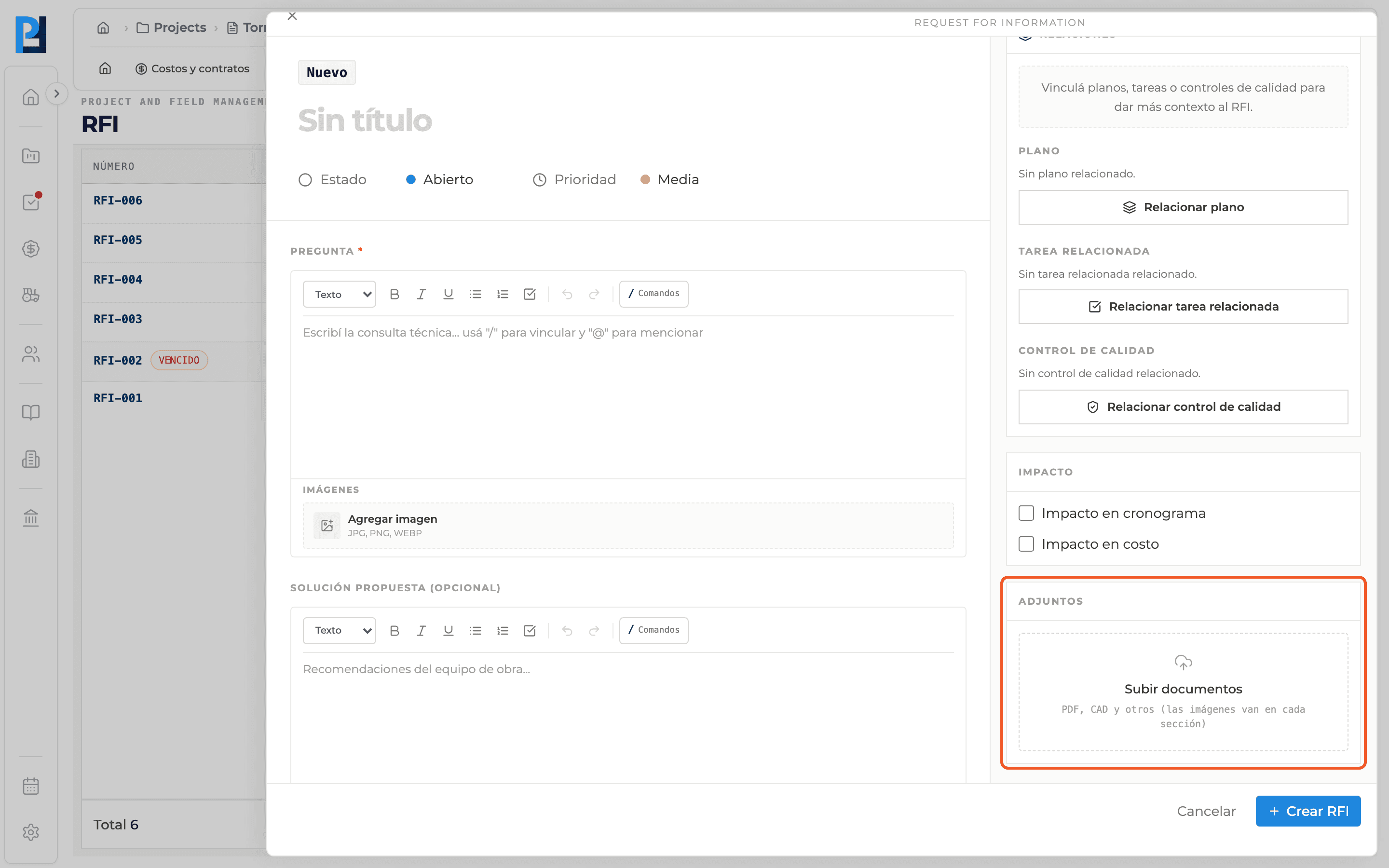This screenshot has width=1389, height=868.
Task: Cancel the new RFI dialog
Action: 1207,811
